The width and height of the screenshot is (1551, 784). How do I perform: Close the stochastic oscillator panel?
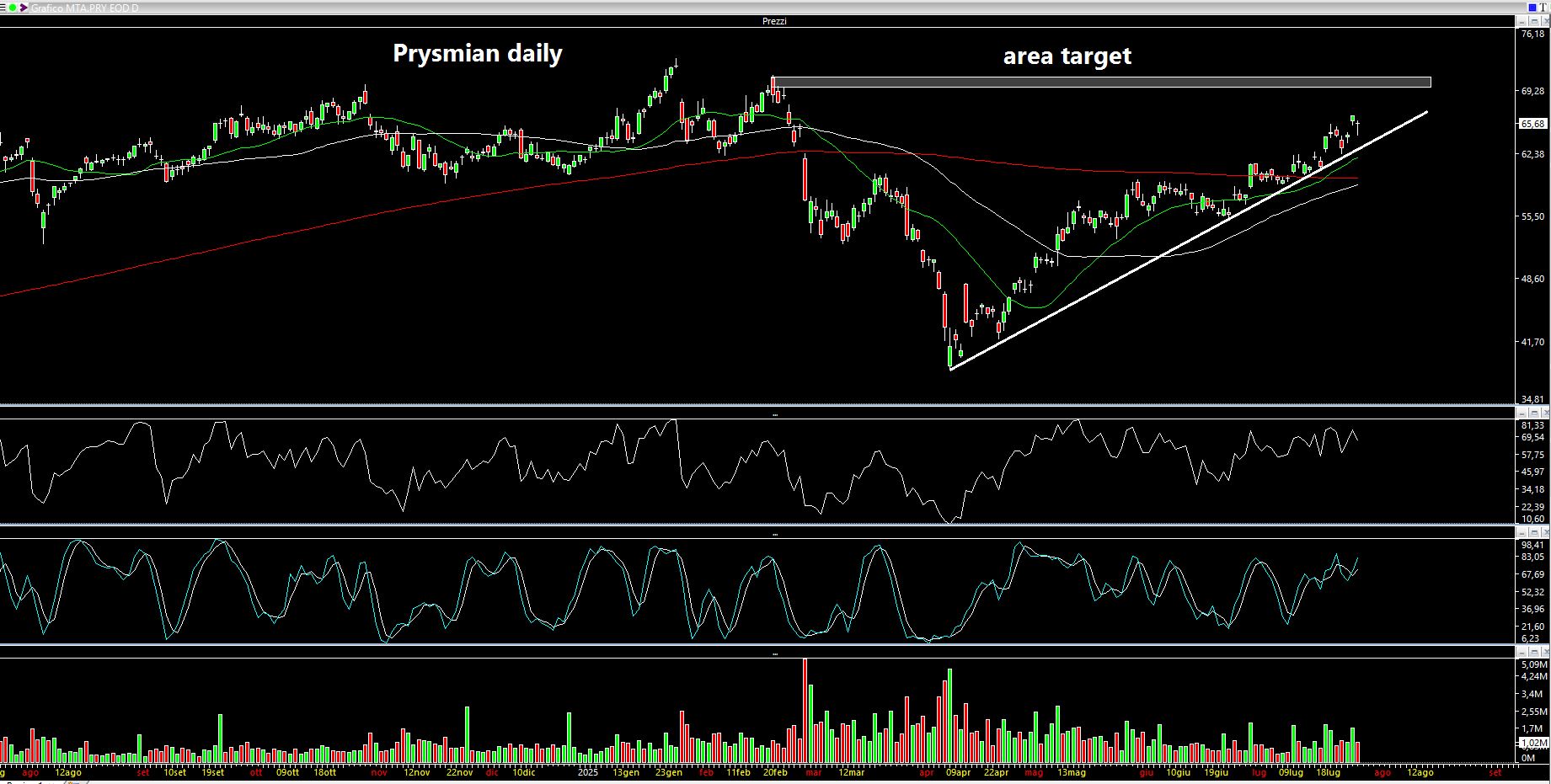click(1545, 532)
